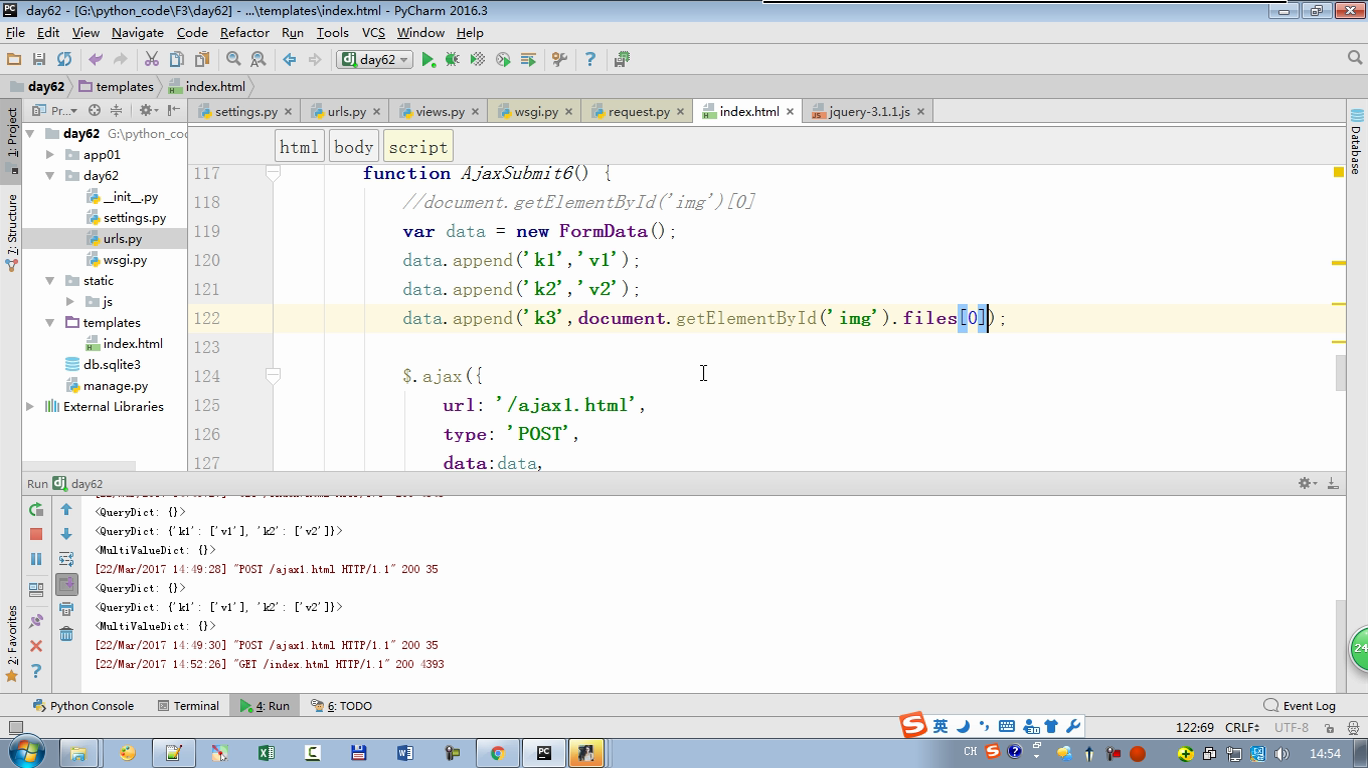Rerun day62 using the Run panel icon
The width and height of the screenshot is (1368, 768).
(x=36, y=510)
